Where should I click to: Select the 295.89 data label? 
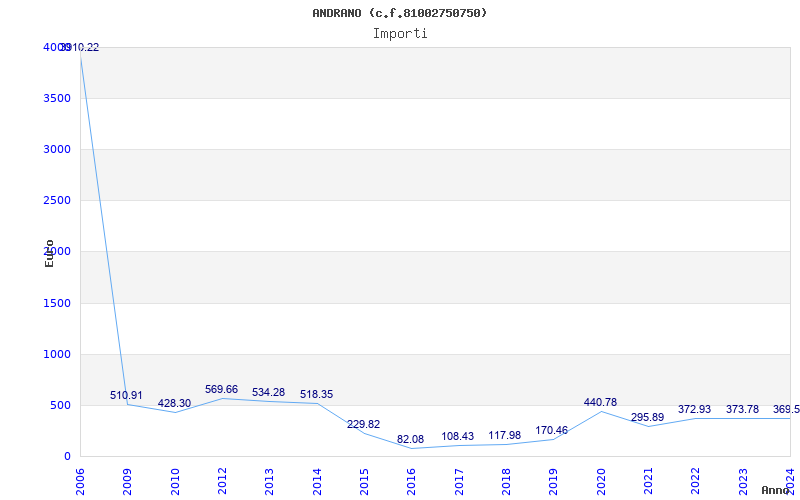click(x=647, y=418)
